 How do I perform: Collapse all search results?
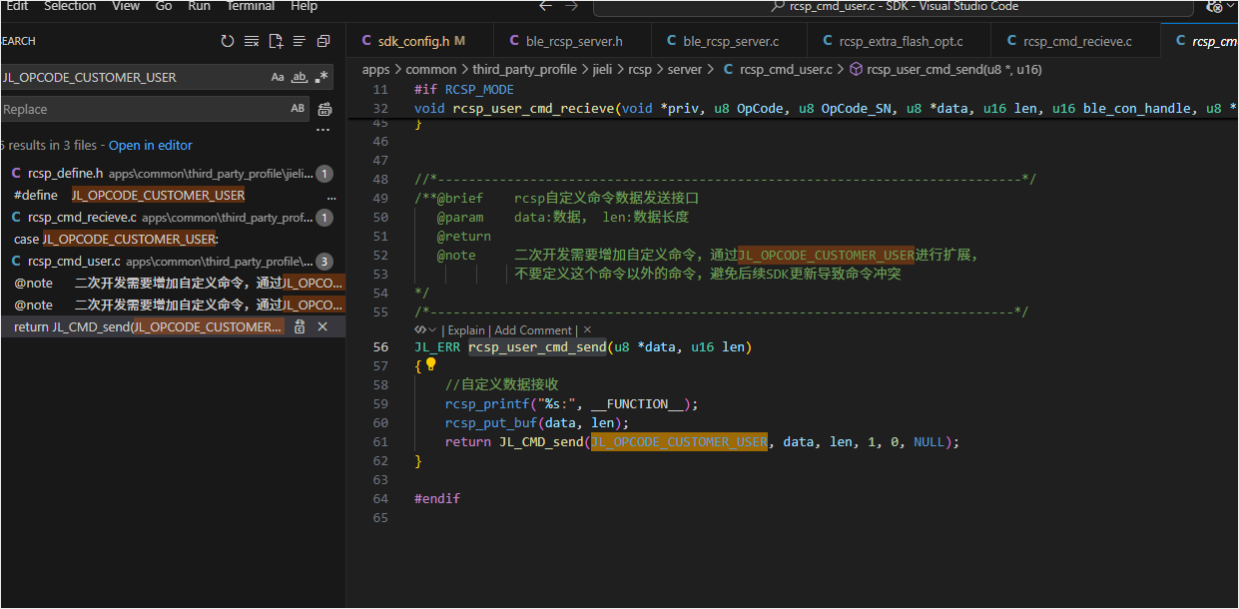[323, 41]
